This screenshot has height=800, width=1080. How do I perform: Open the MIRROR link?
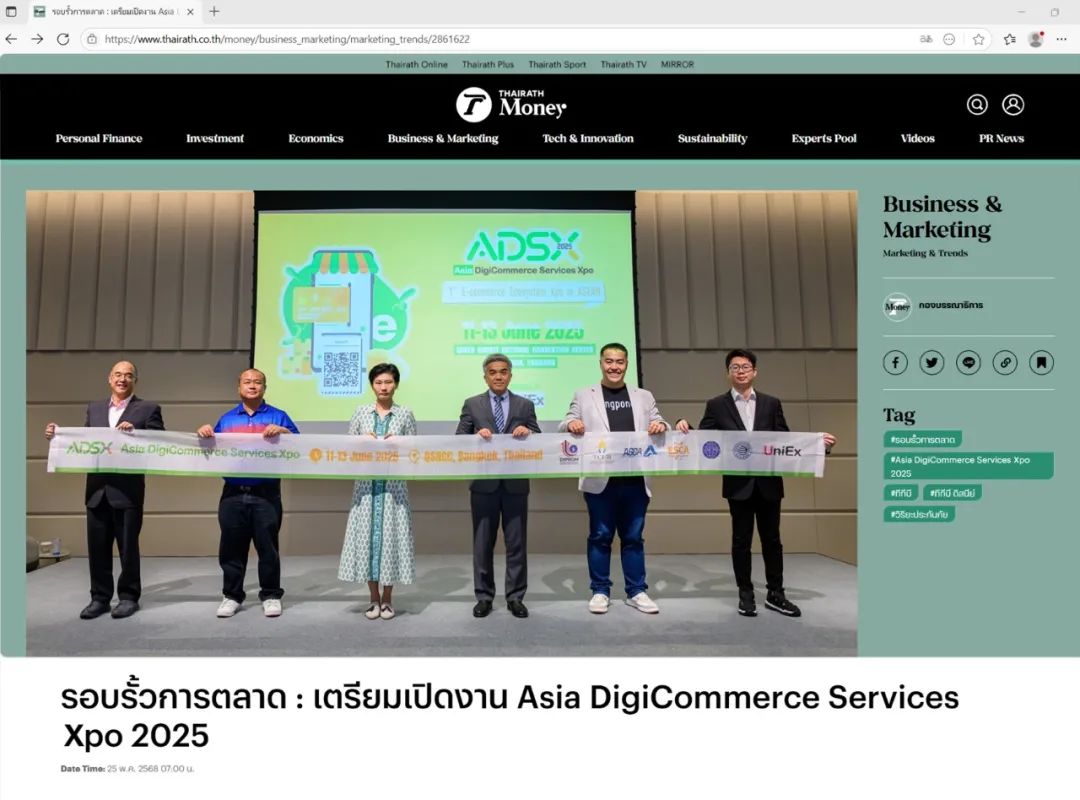(677, 64)
